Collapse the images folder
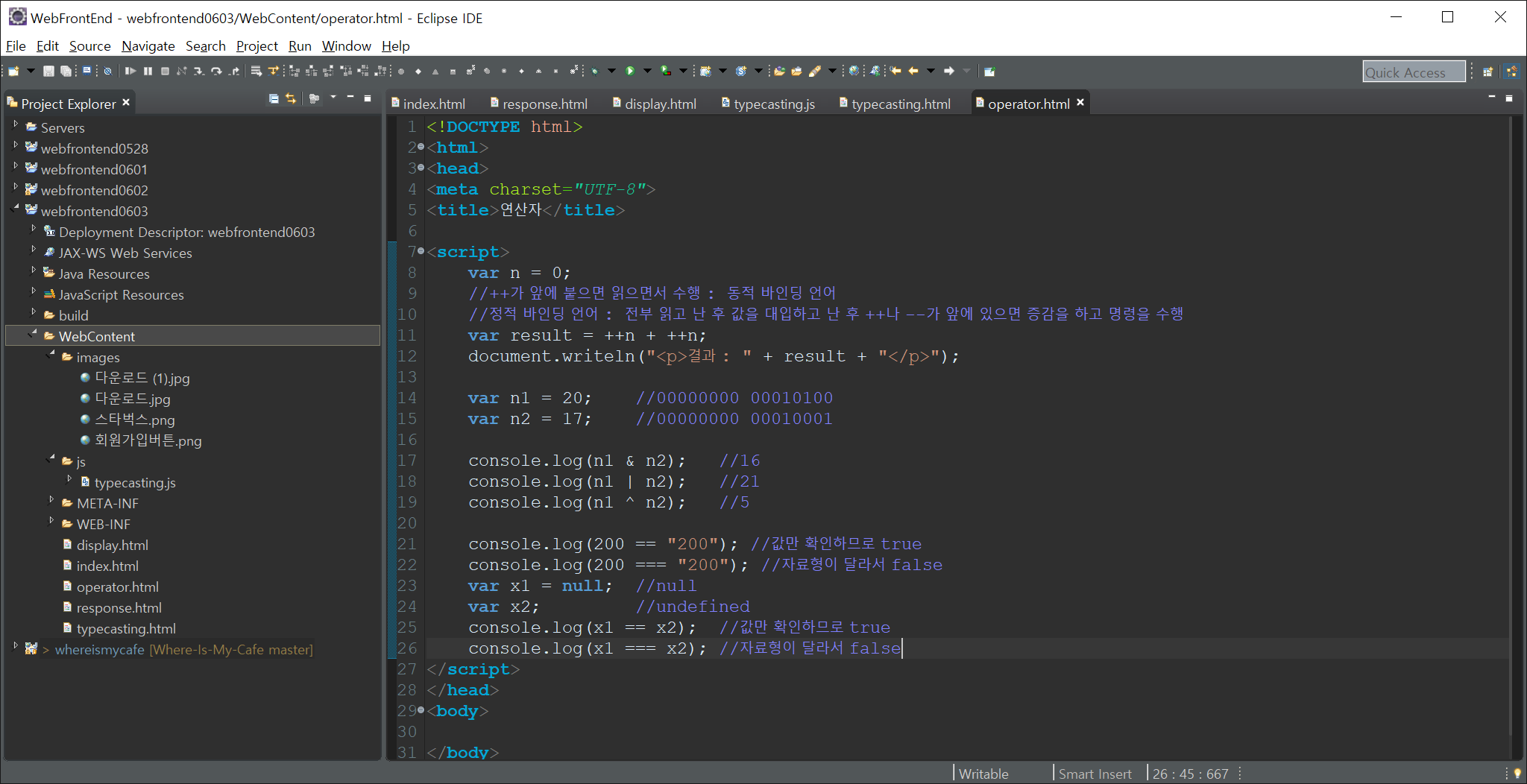1527x784 pixels. click(51, 354)
